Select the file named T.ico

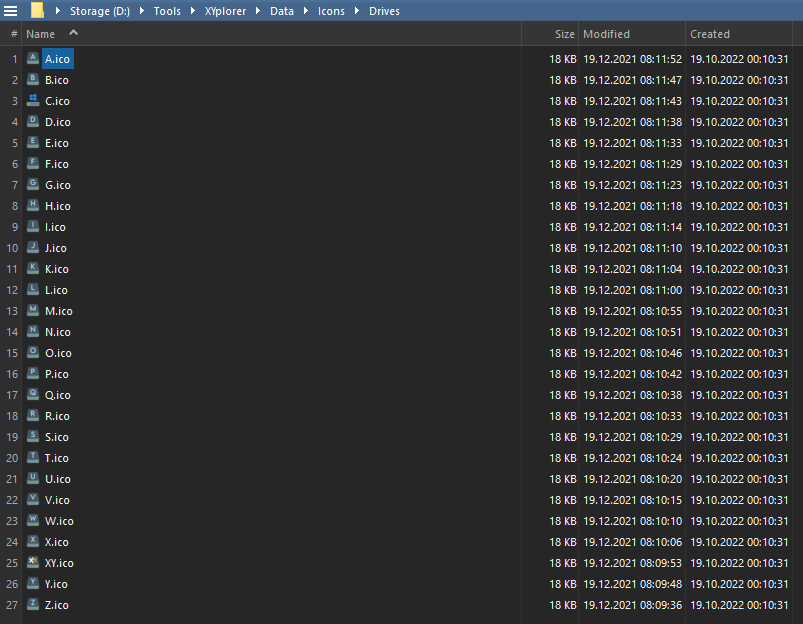pos(56,458)
